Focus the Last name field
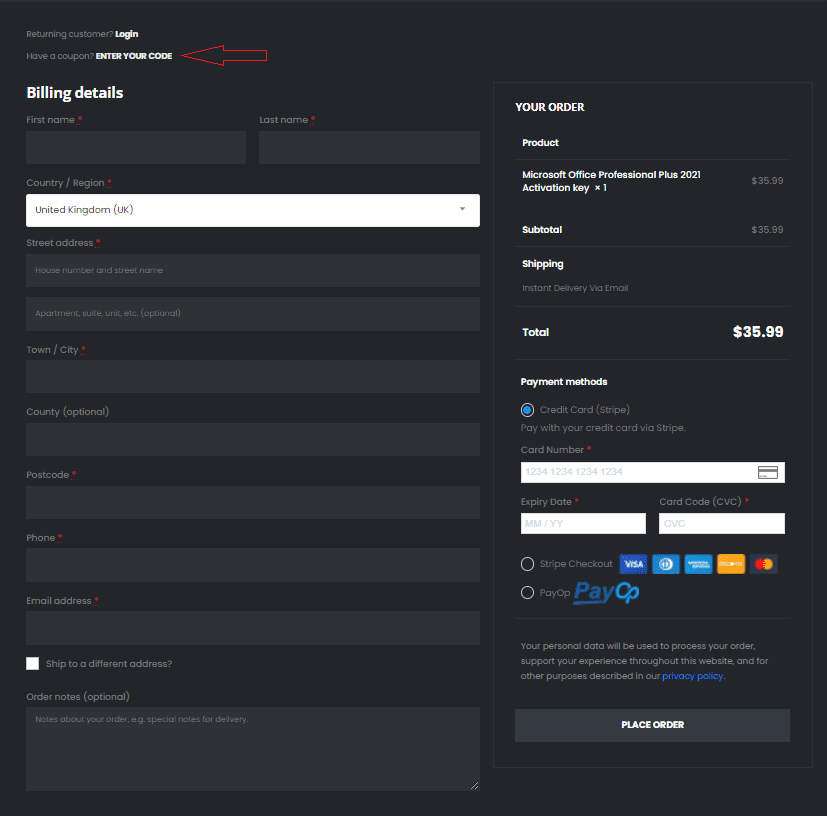827x816 pixels. [x=369, y=147]
